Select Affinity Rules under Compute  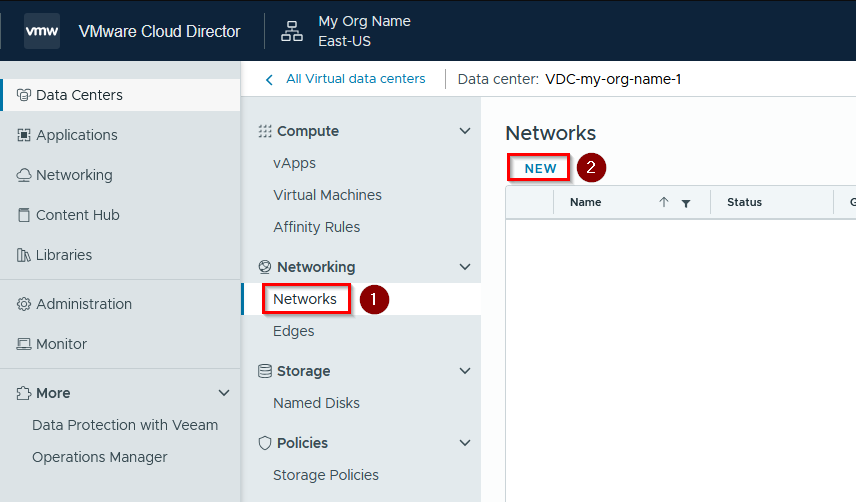click(317, 227)
